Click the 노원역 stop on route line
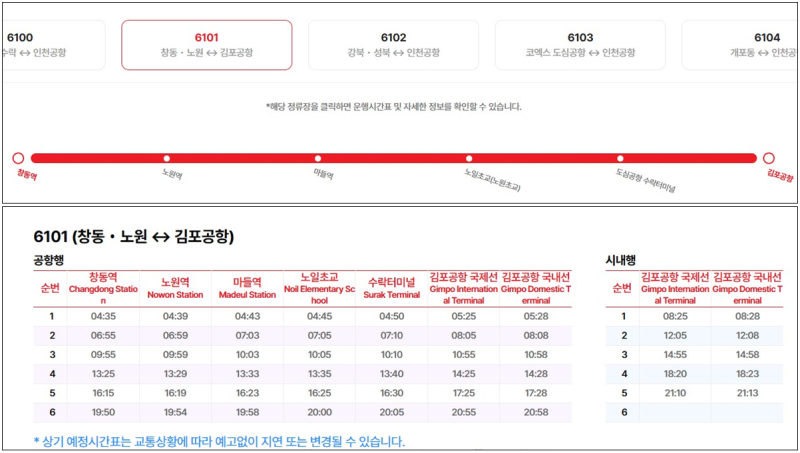Viewport: 800px width, 453px height. coord(167,159)
